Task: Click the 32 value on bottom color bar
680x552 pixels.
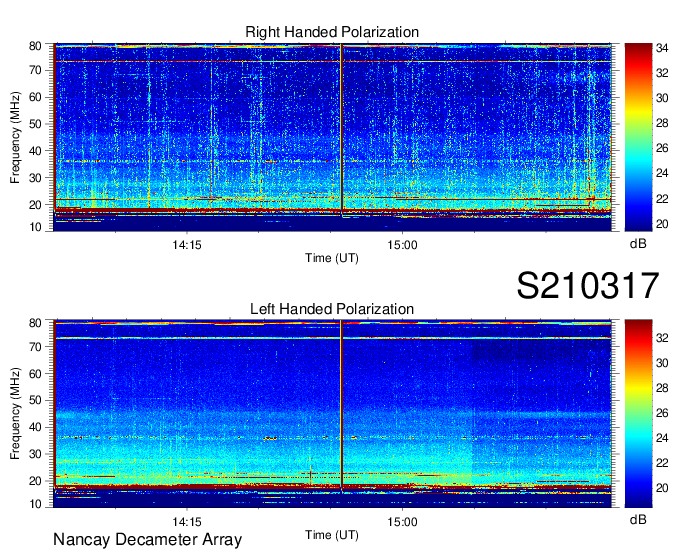Action: 662,338
